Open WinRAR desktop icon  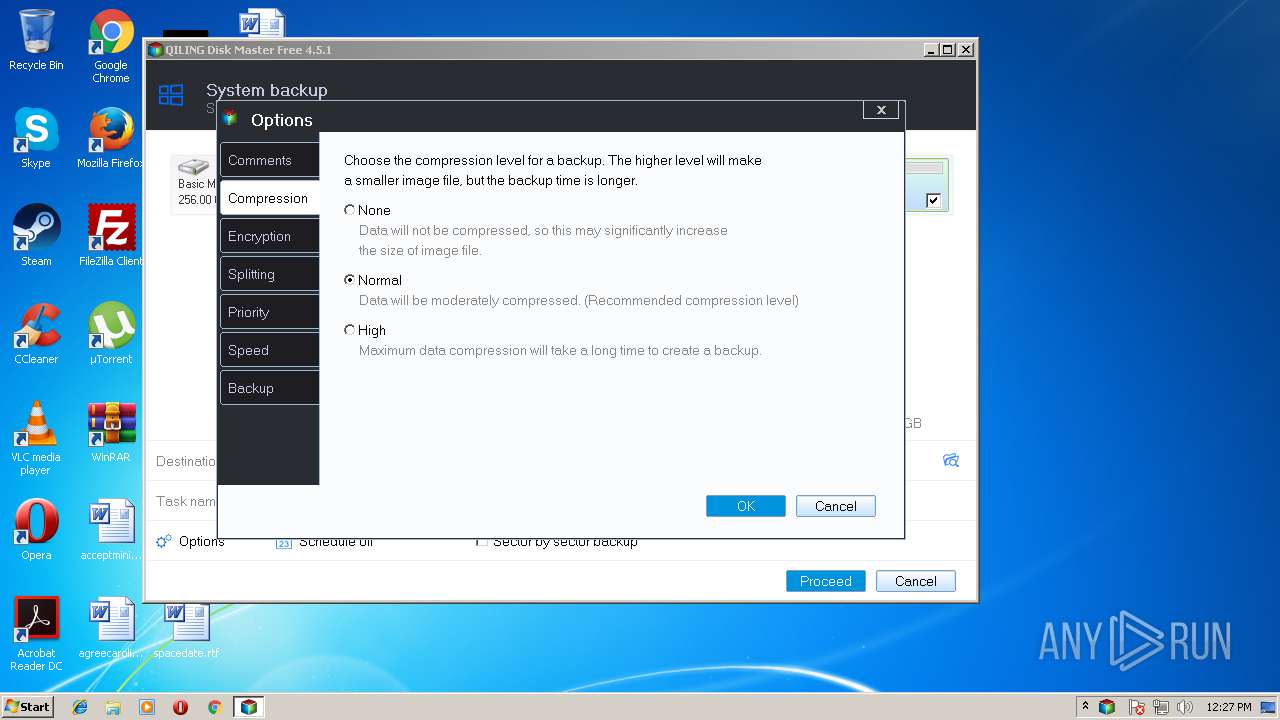tap(111, 432)
